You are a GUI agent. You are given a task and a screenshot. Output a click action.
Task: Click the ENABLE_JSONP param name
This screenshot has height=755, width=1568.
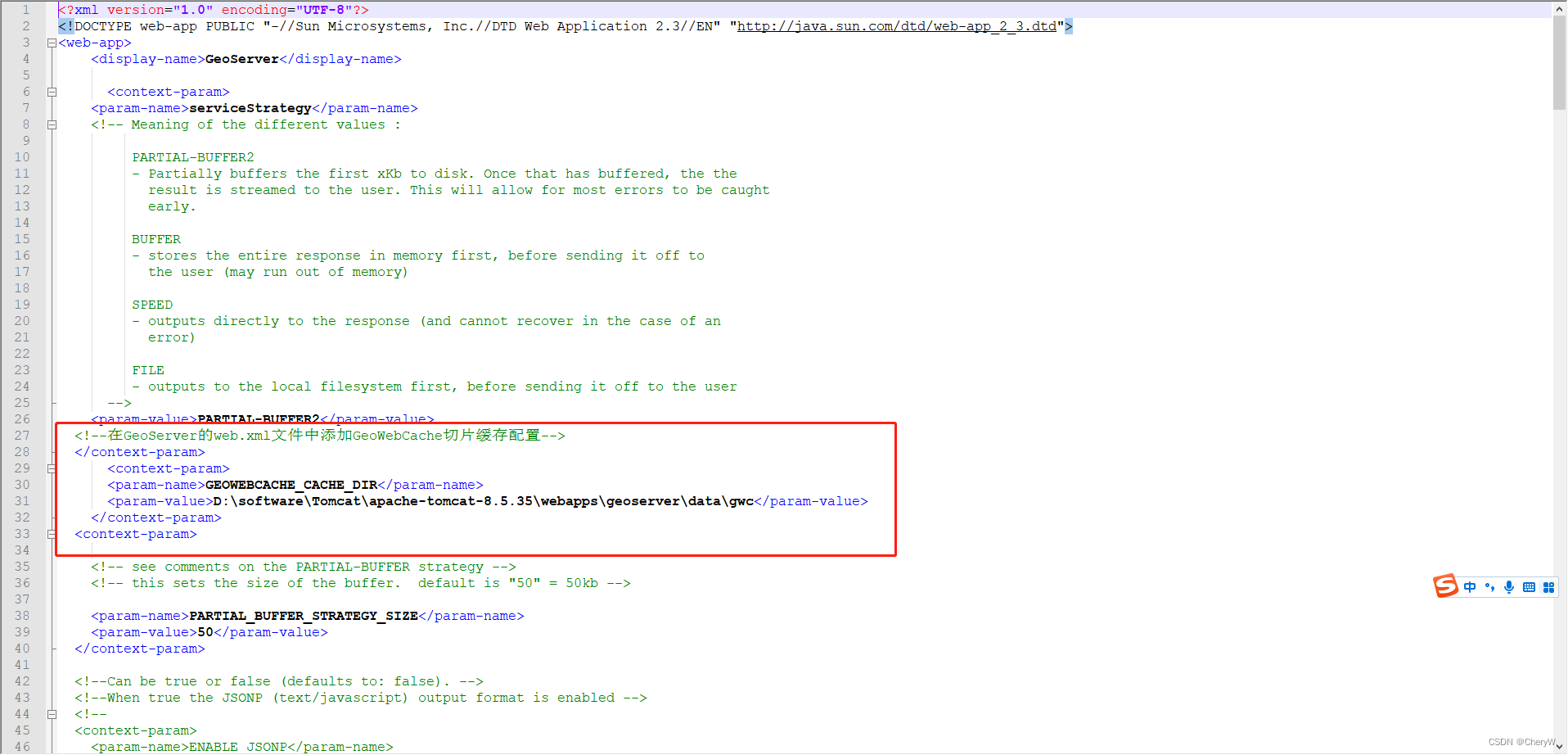pyautogui.click(x=238, y=747)
